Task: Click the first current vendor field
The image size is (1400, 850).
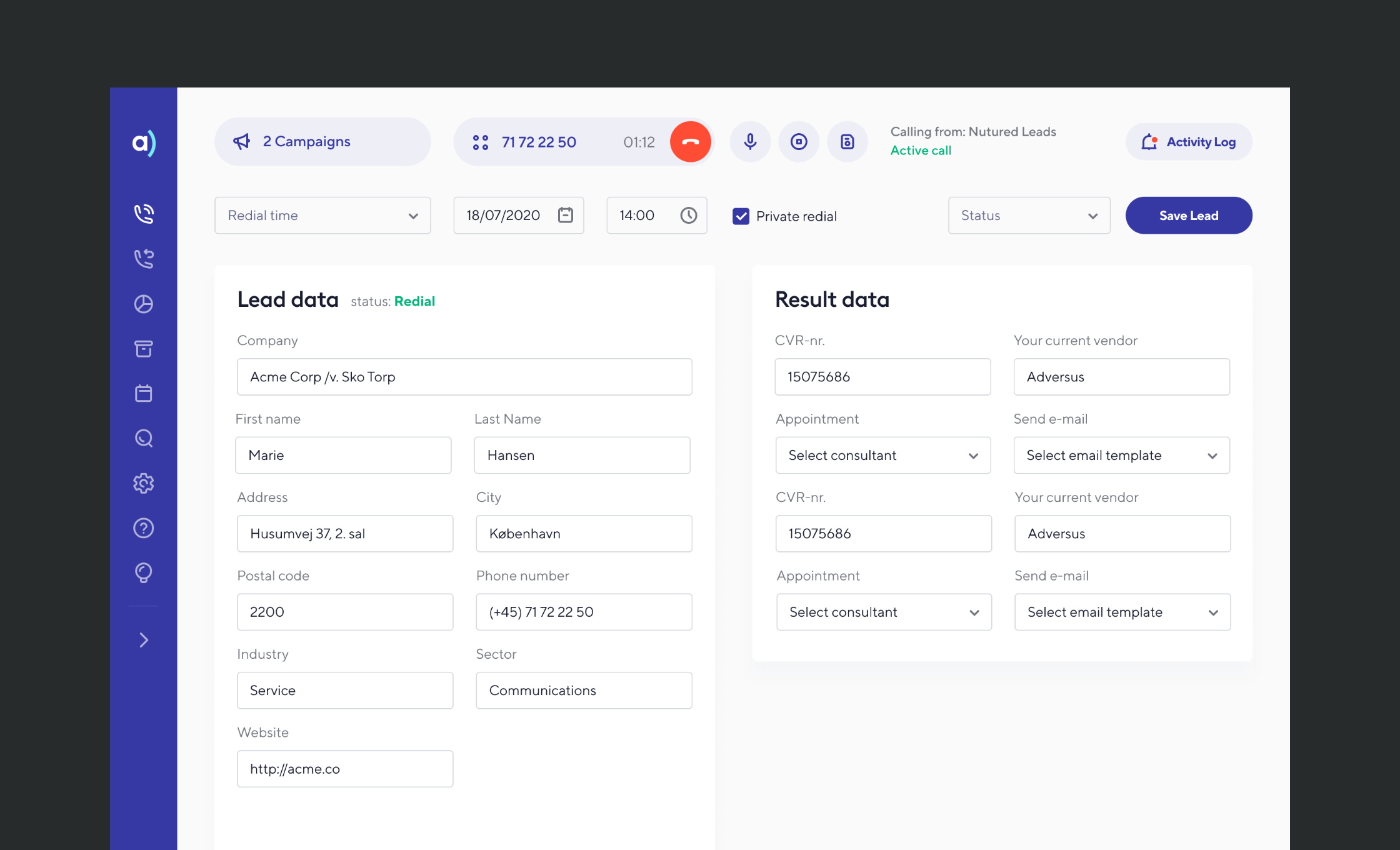Action: click(1122, 377)
